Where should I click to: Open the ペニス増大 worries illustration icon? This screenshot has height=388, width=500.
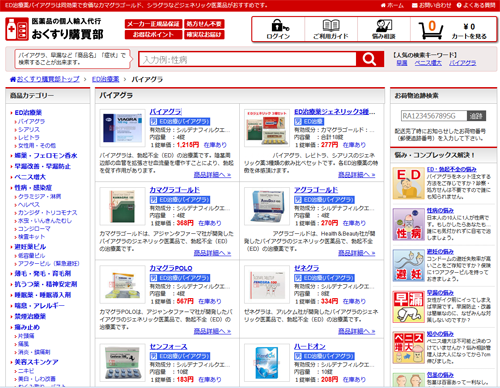point(408,348)
